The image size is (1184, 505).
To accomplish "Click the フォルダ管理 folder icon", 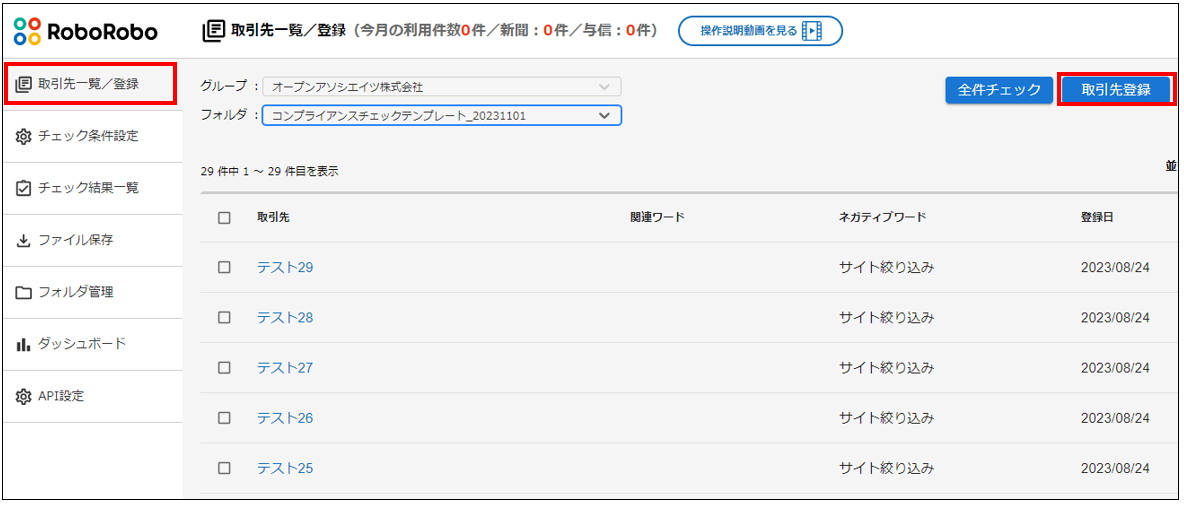I will click(x=25, y=292).
